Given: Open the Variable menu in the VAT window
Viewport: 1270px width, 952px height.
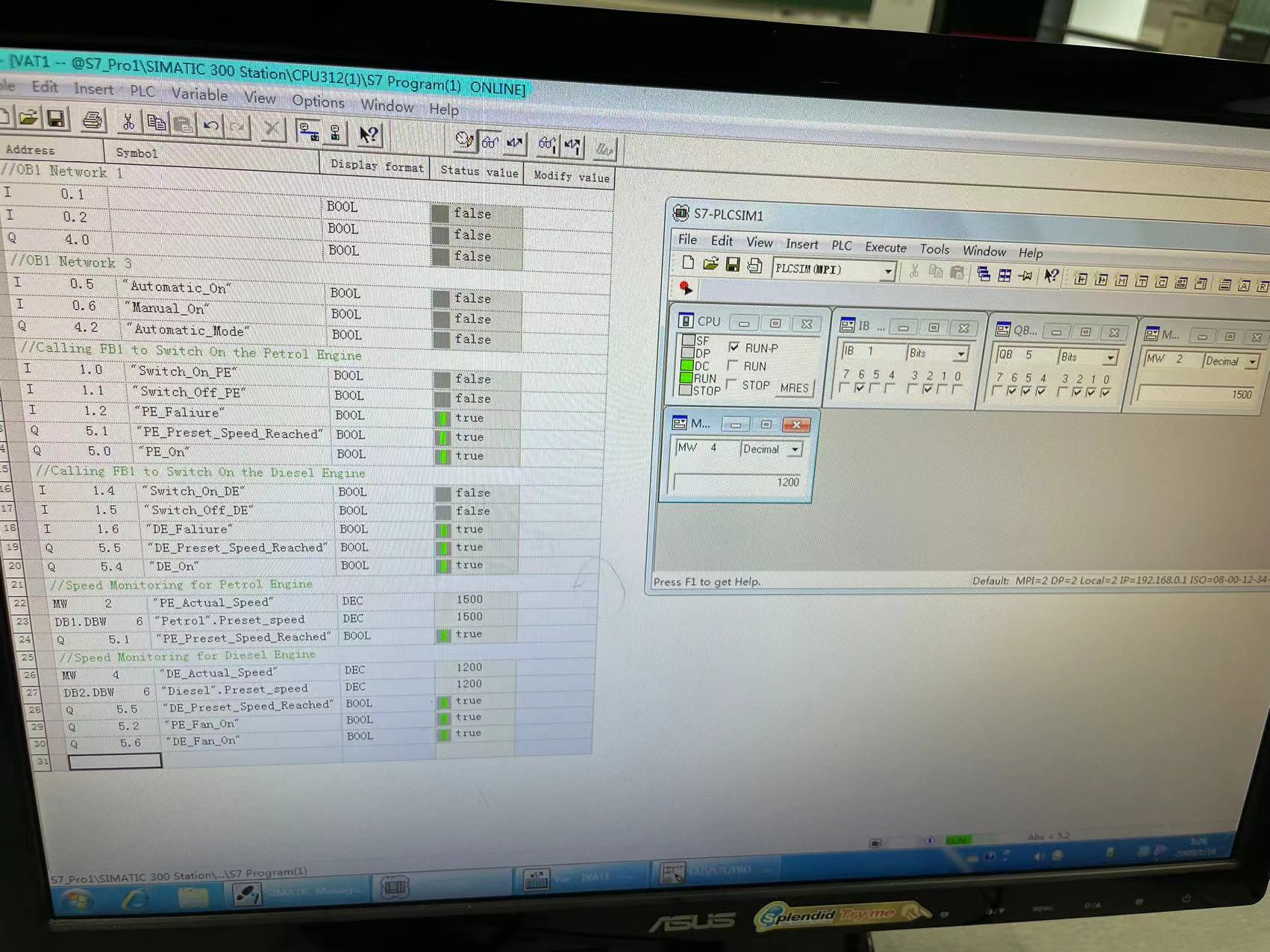Looking at the screenshot, I should tap(198, 95).
